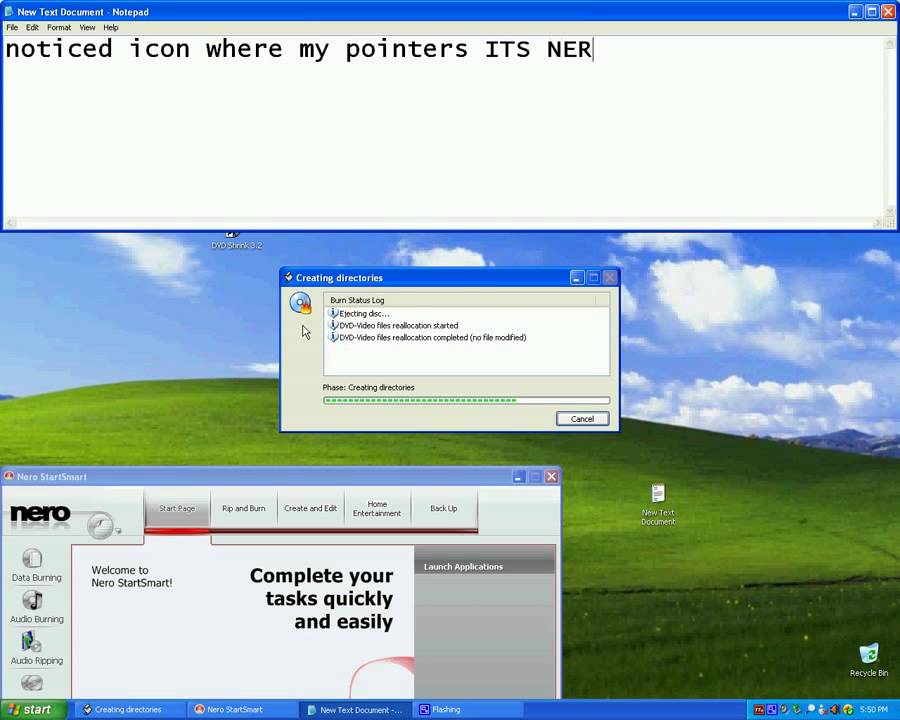Viewport: 900px width, 720px height.
Task: Click Notepad title bar document icon
Action: [9, 11]
